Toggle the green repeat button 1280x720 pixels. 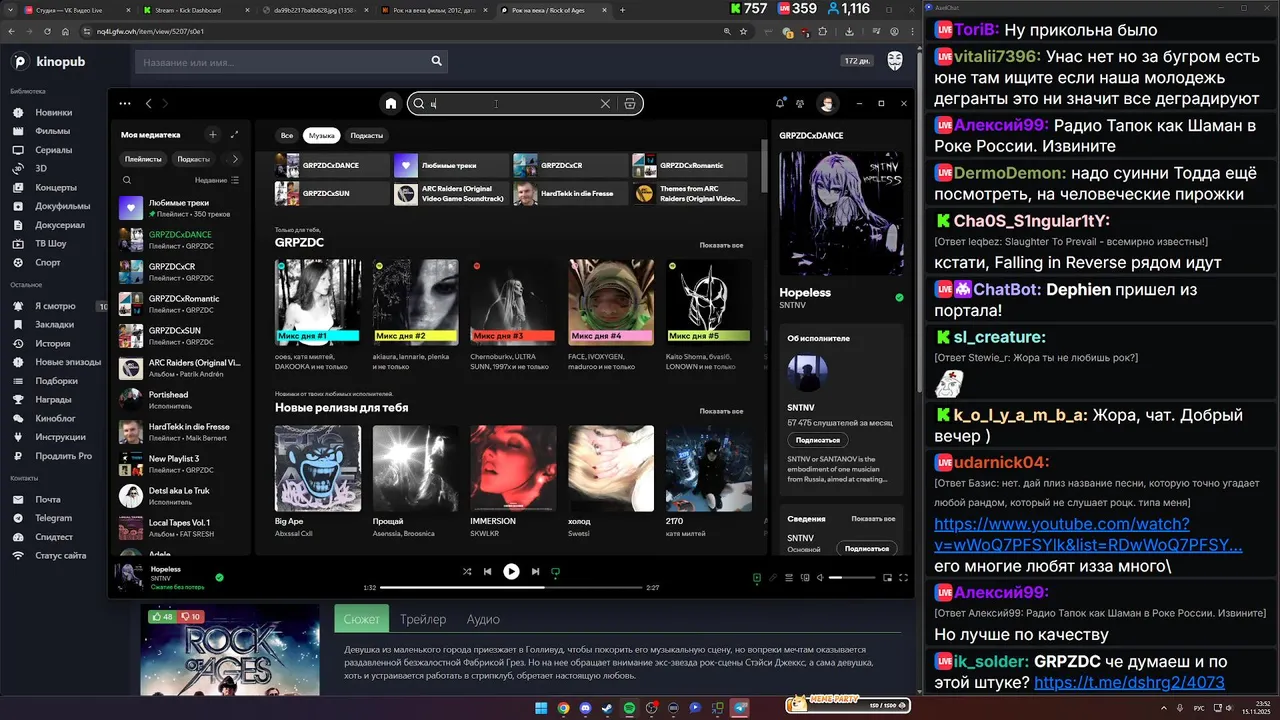[556, 572]
